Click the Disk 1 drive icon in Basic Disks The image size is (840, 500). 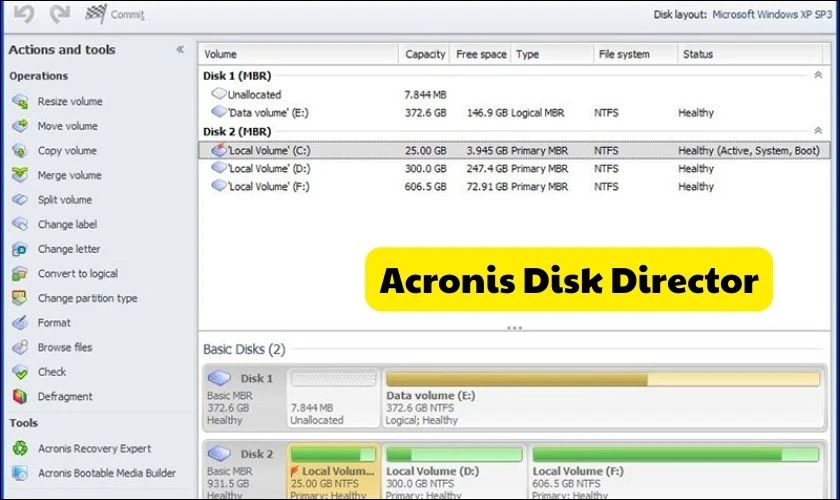[219, 378]
